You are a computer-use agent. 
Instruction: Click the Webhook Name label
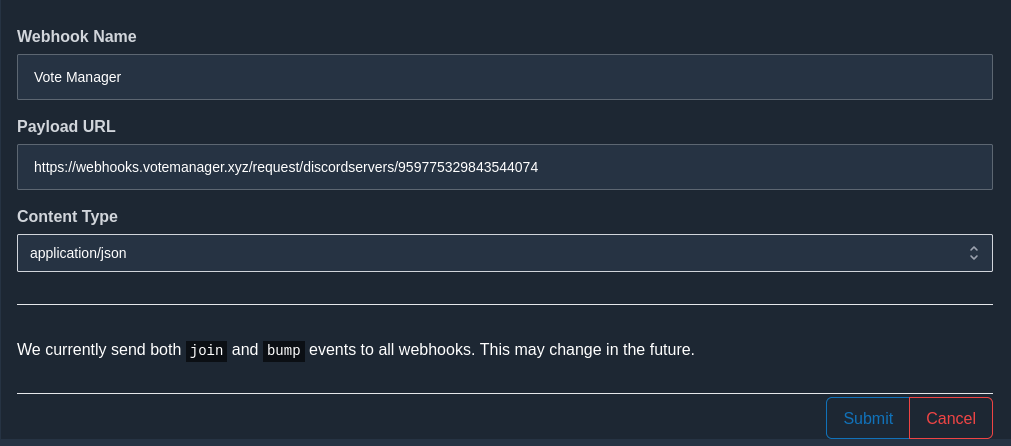[77, 37]
